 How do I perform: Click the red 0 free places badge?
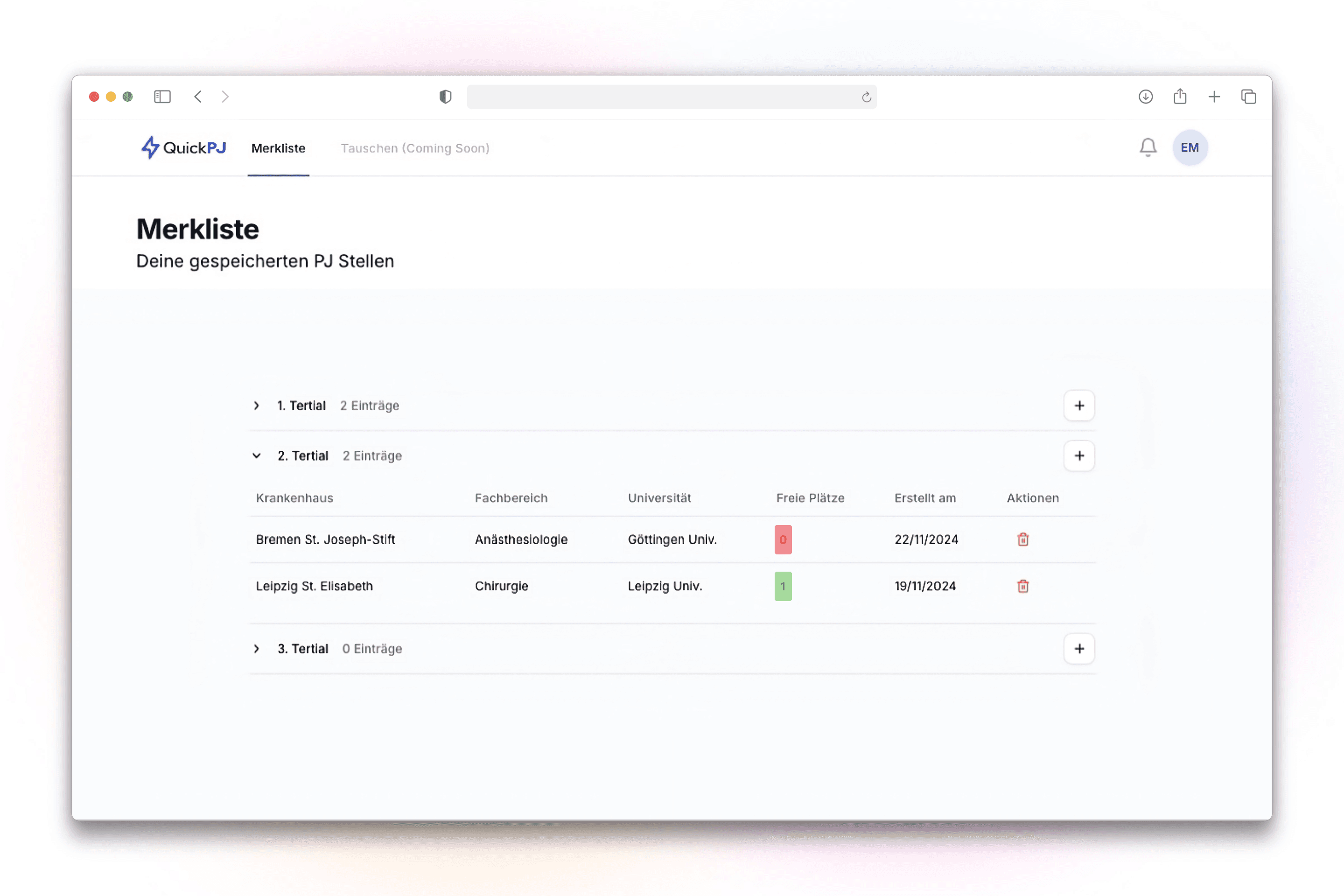point(783,539)
